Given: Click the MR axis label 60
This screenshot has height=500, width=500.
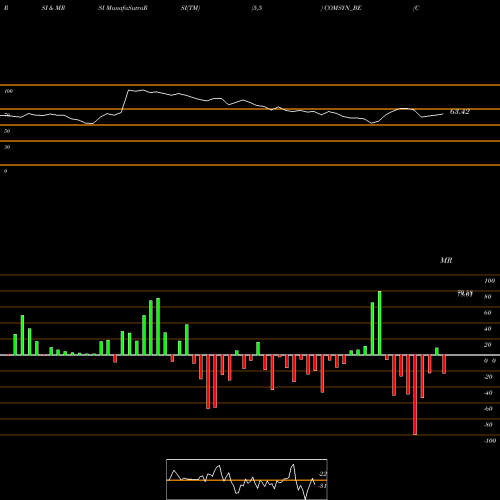Looking at the screenshot, I should pos(488,313).
